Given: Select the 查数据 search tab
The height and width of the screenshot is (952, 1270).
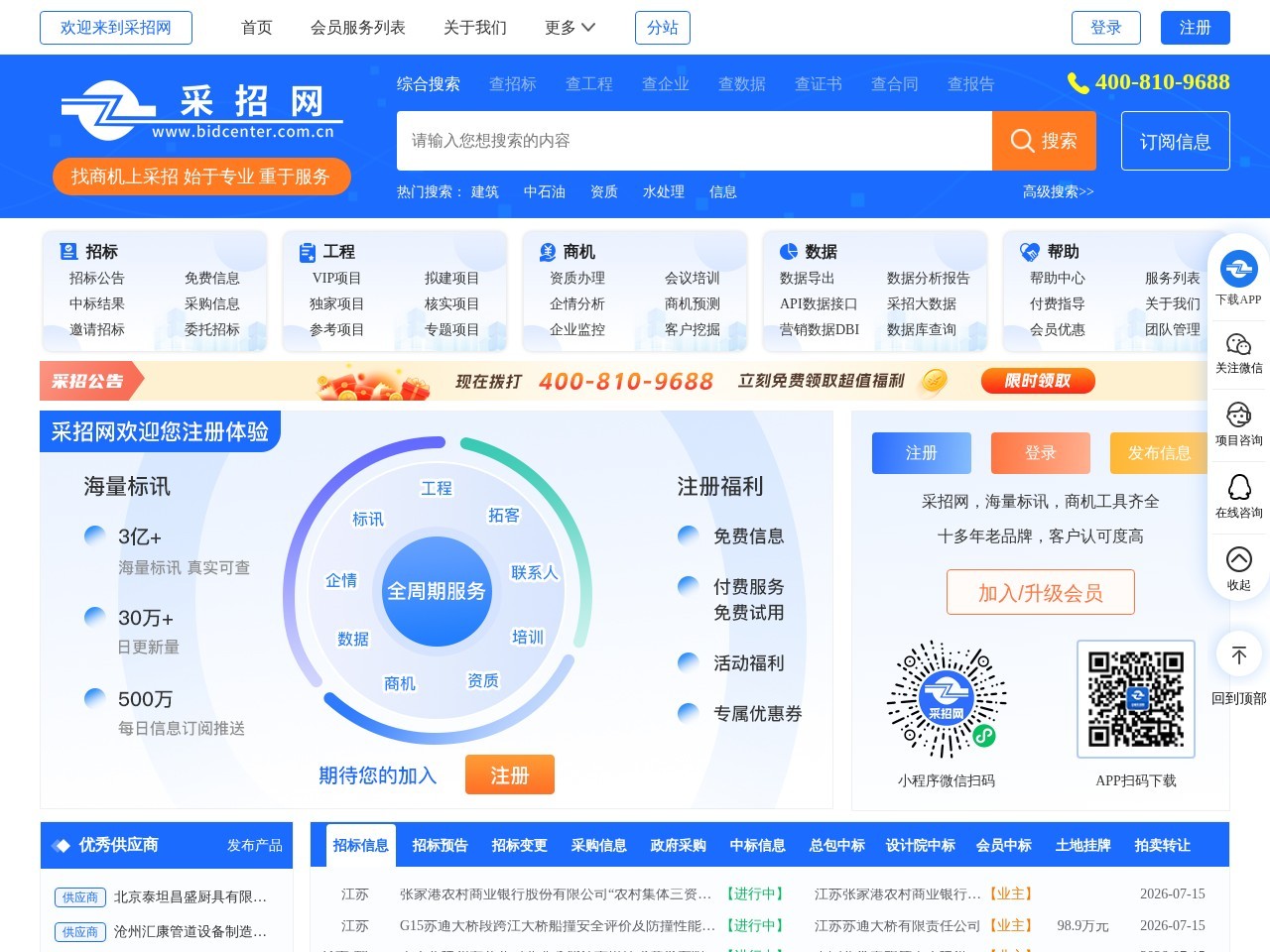Looking at the screenshot, I should [742, 84].
